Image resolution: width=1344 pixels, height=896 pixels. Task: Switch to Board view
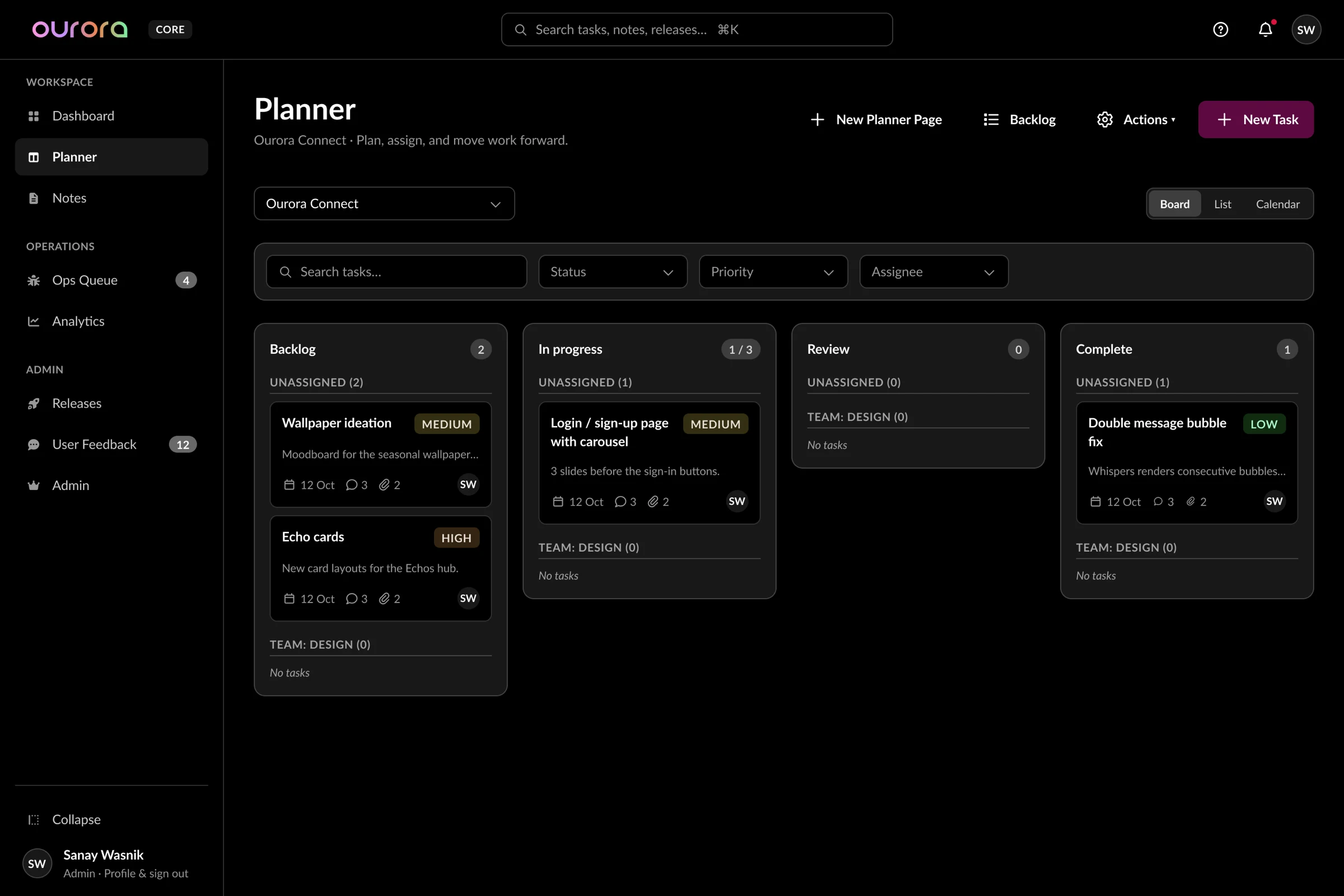[1174, 204]
